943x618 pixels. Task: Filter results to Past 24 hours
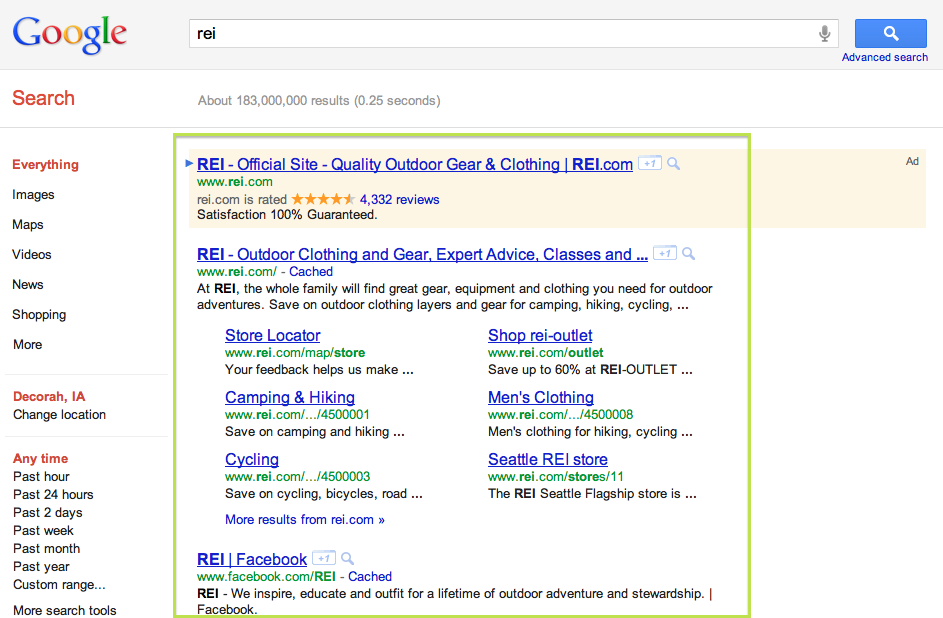(x=53, y=495)
